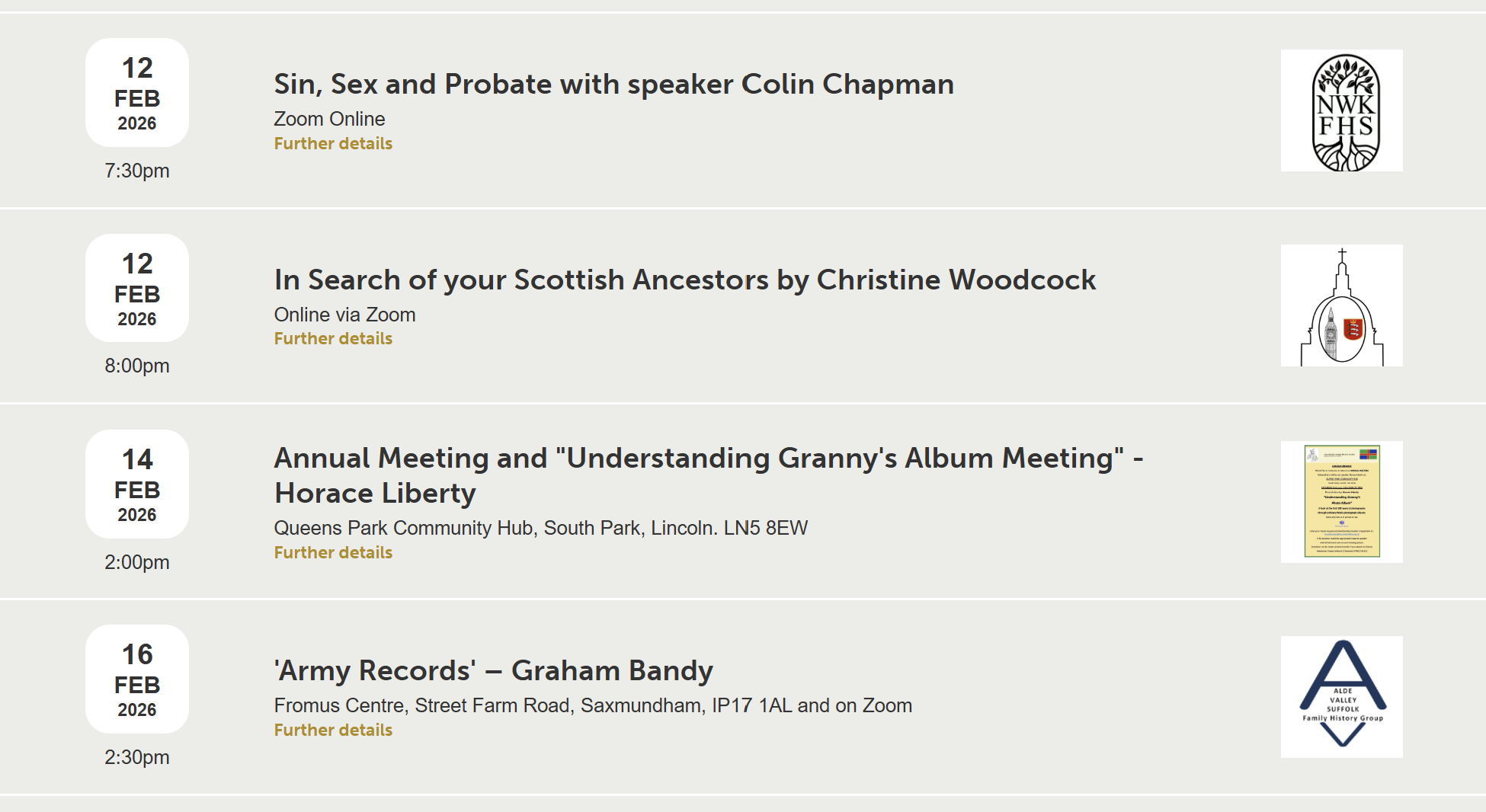Open 'Army Records' – Graham Bandy title
Screen dimensions: 1486x812
[x=493, y=670]
